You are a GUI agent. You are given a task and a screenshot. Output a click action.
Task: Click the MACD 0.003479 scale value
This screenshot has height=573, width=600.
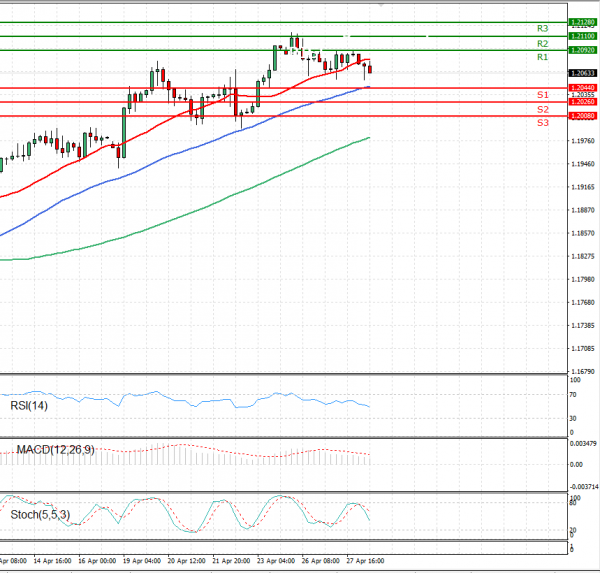583,444
